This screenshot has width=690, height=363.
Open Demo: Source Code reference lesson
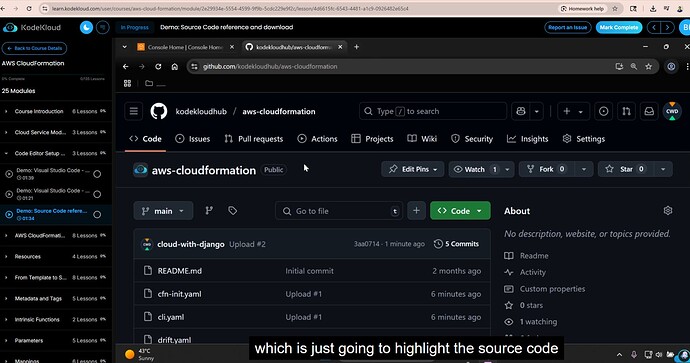(x=51, y=214)
